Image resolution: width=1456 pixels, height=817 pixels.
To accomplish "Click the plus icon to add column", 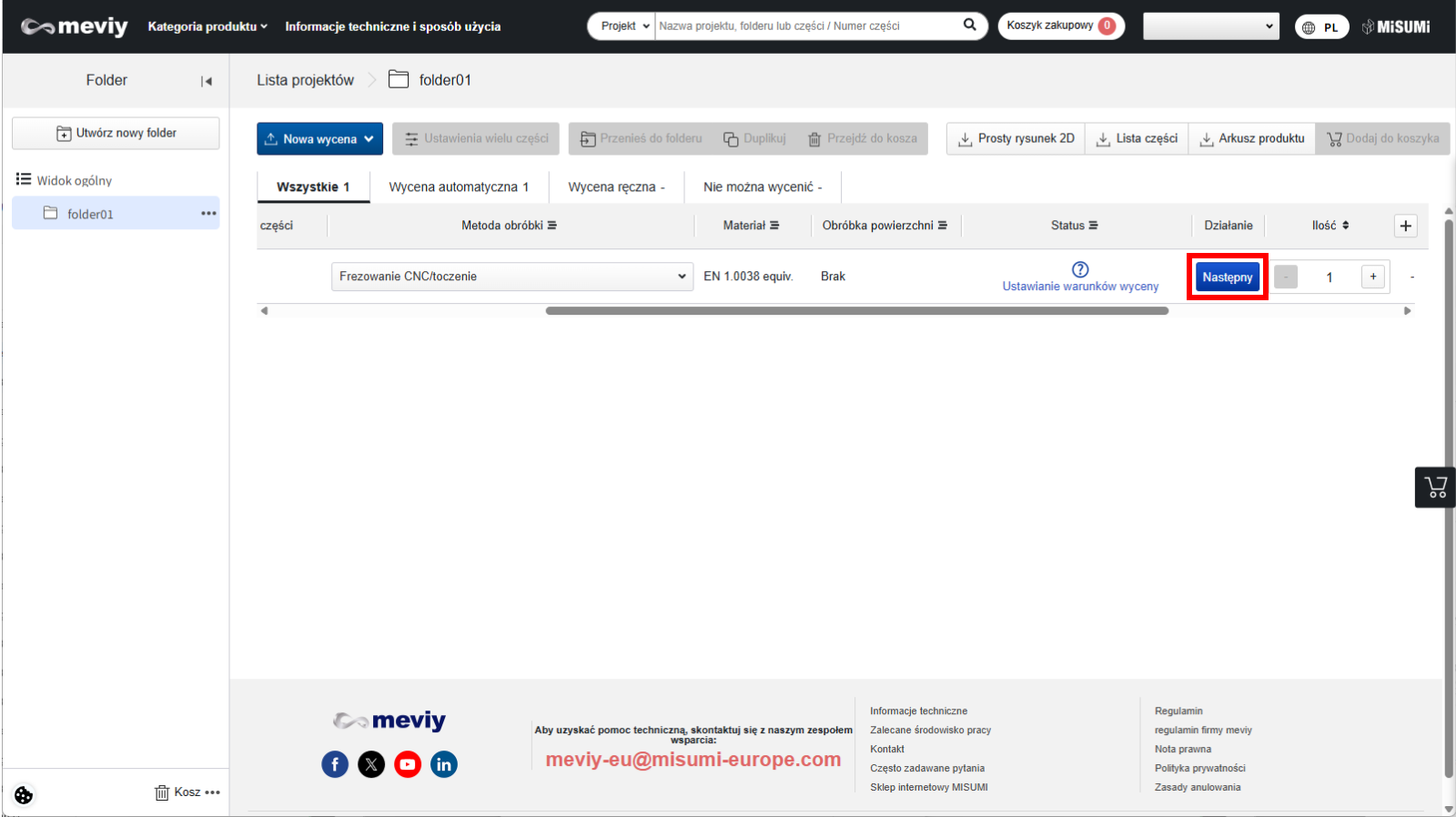I will [1405, 226].
